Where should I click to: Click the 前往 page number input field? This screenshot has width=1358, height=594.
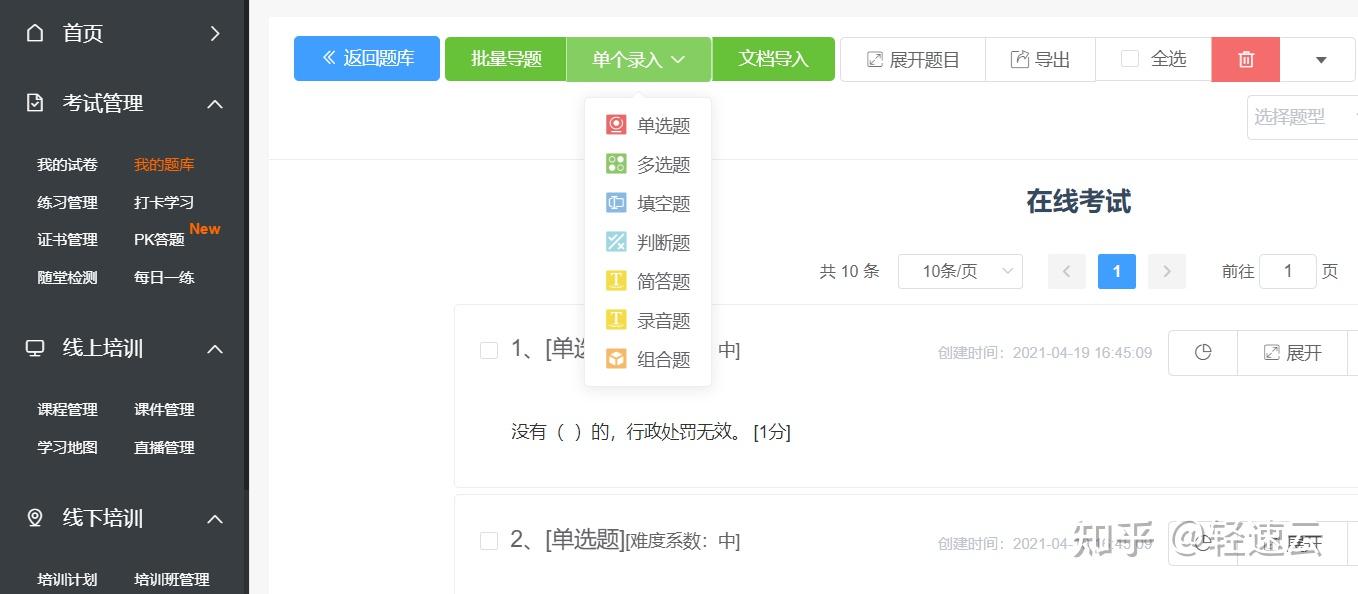pyautogui.click(x=1287, y=271)
